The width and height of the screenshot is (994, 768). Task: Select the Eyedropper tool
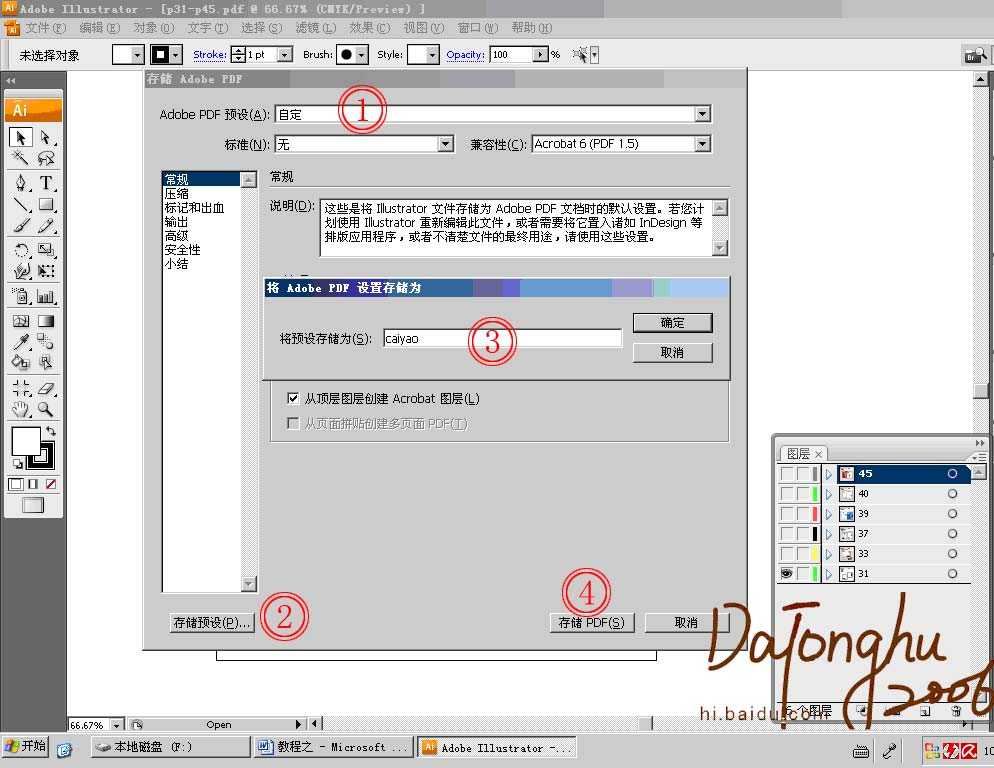coord(21,342)
